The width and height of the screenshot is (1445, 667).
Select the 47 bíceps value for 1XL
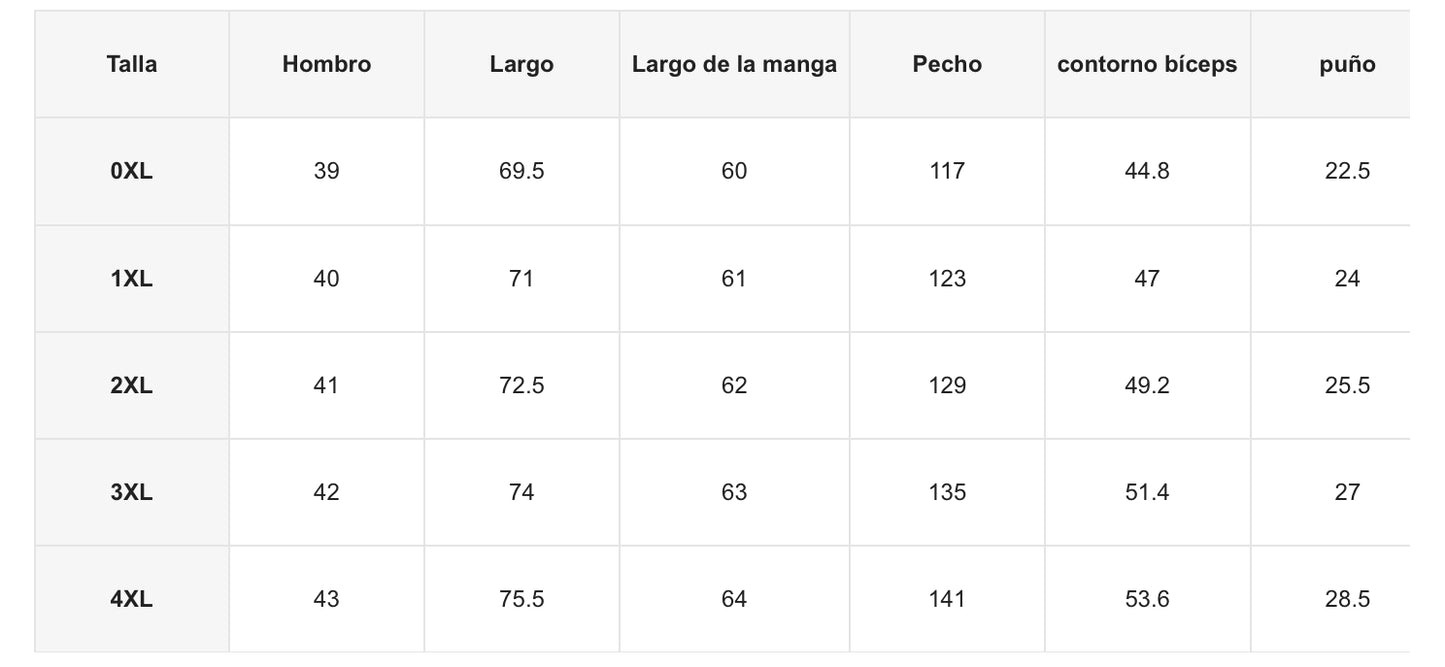1147,278
